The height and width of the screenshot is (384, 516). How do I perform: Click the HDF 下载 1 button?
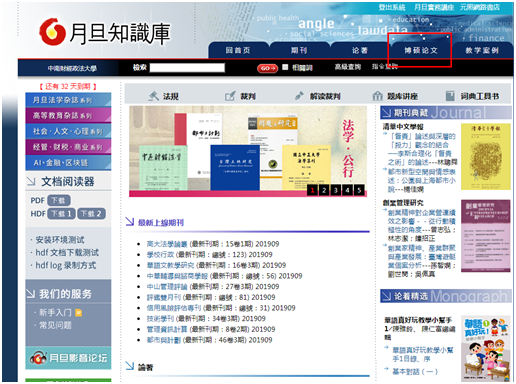click(61, 214)
